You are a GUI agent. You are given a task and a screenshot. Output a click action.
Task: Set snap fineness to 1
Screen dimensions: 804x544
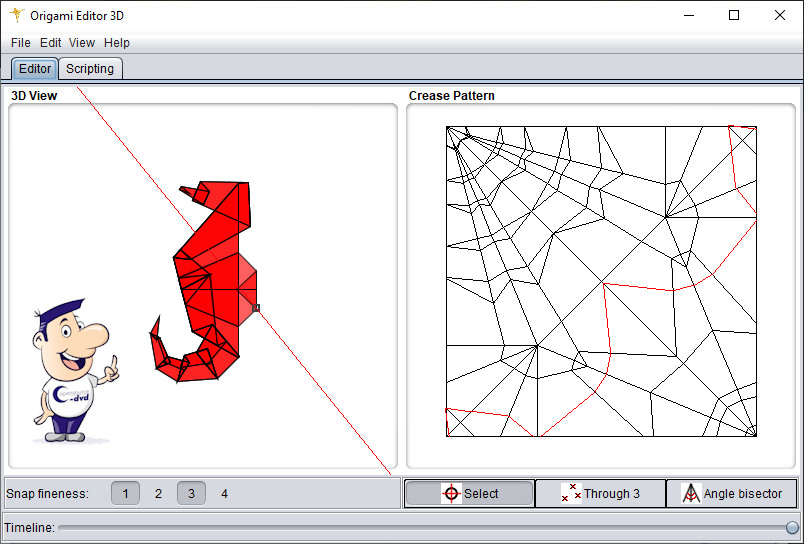click(125, 493)
